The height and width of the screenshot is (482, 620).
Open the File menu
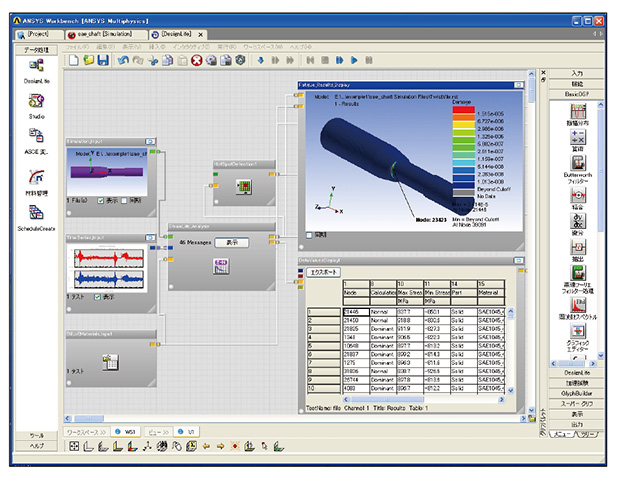(77, 47)
